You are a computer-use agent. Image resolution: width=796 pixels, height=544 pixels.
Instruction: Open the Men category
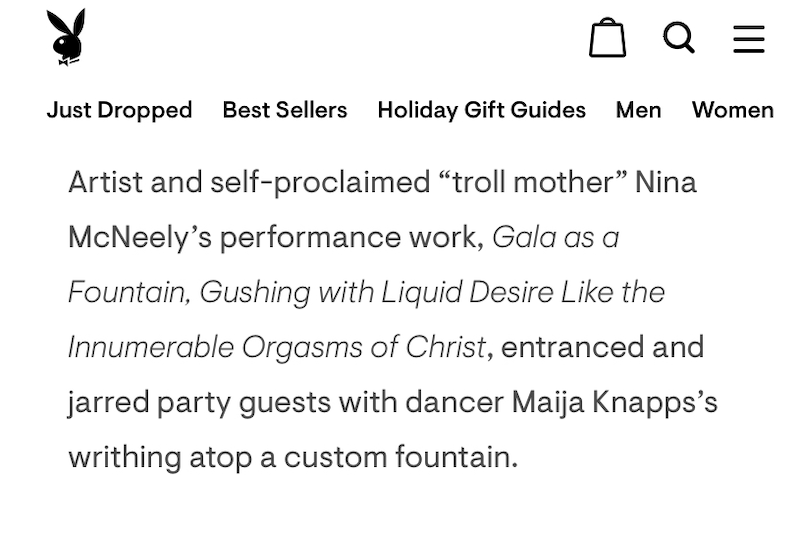[x=639, y=110]
